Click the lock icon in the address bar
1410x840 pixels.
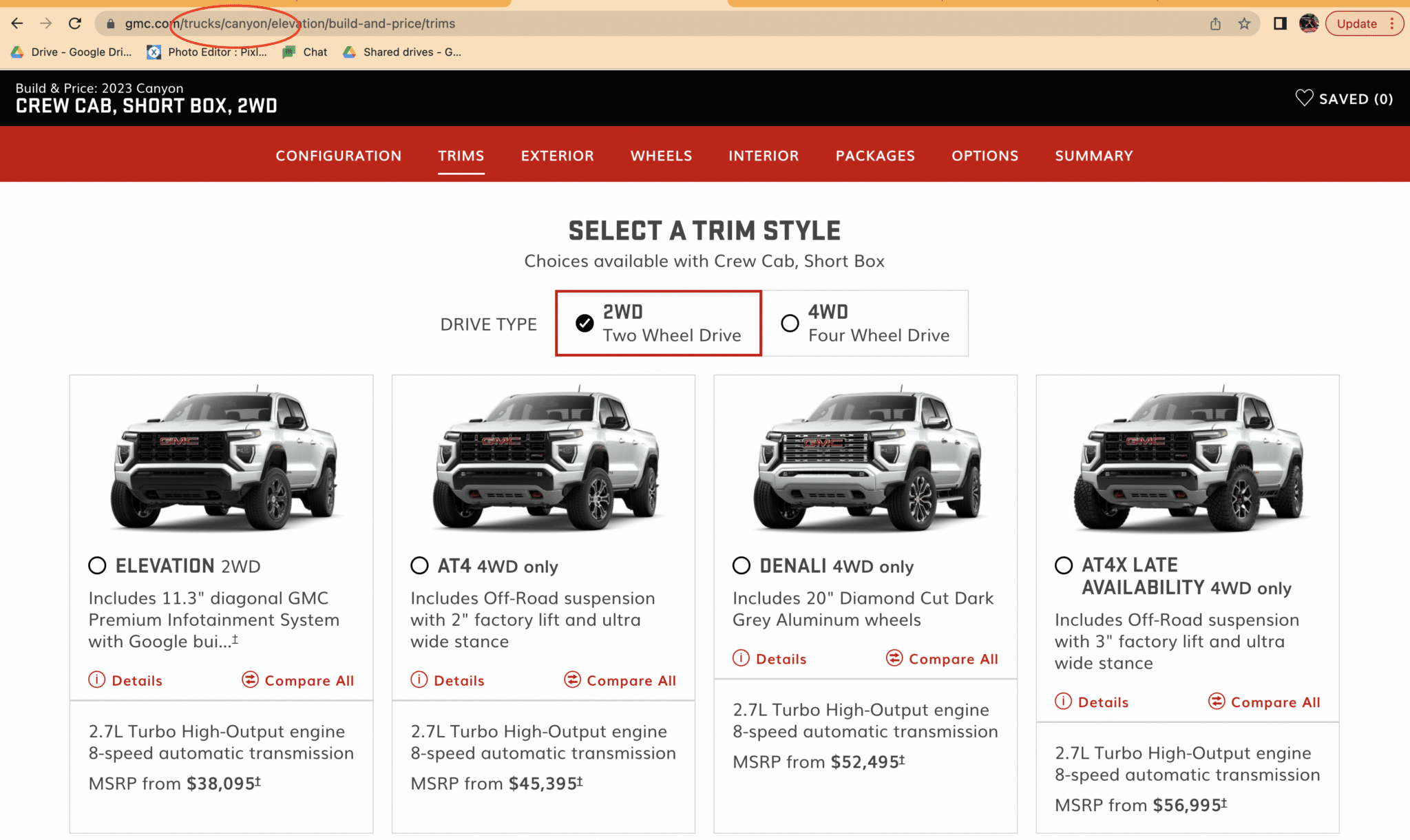pos(110,23)
